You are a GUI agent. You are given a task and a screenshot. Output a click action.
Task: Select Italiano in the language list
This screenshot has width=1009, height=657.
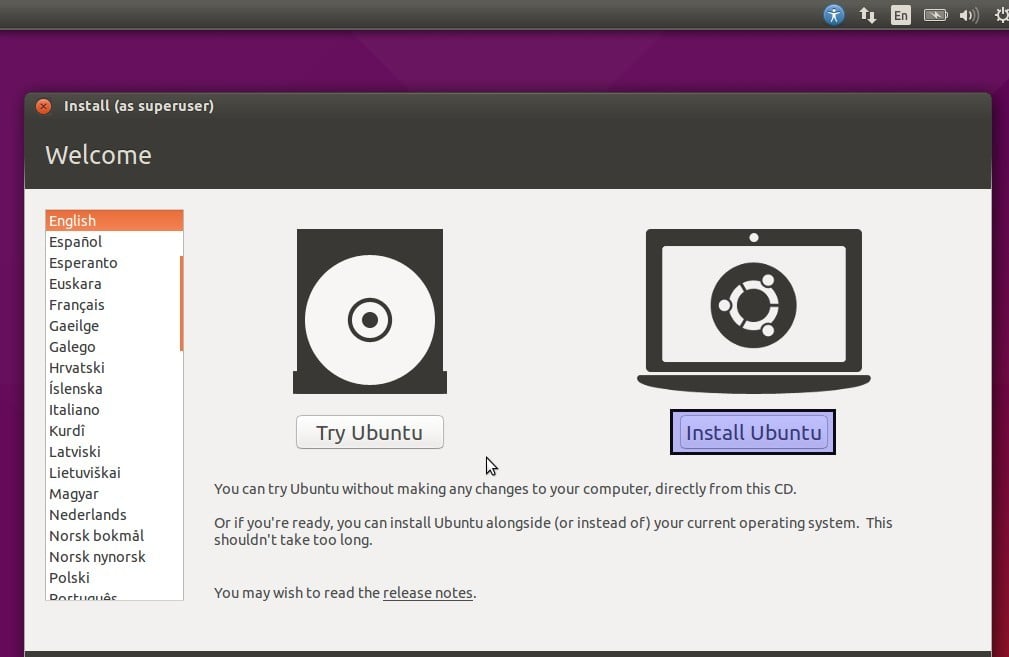pyautogui.click(x=115, y=410)
